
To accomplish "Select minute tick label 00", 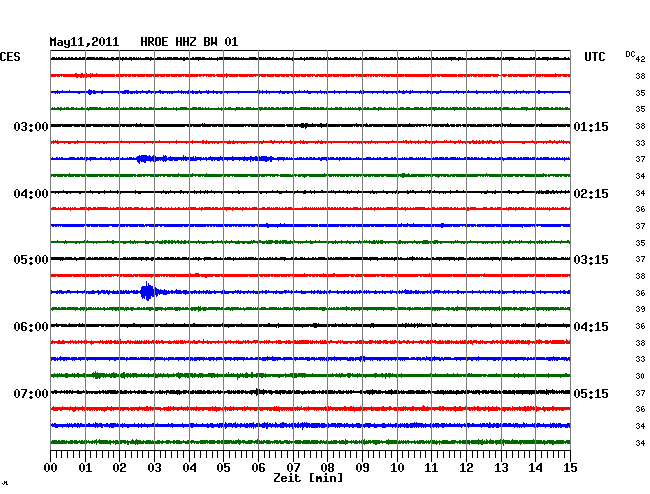I will [x=51, y=467].
